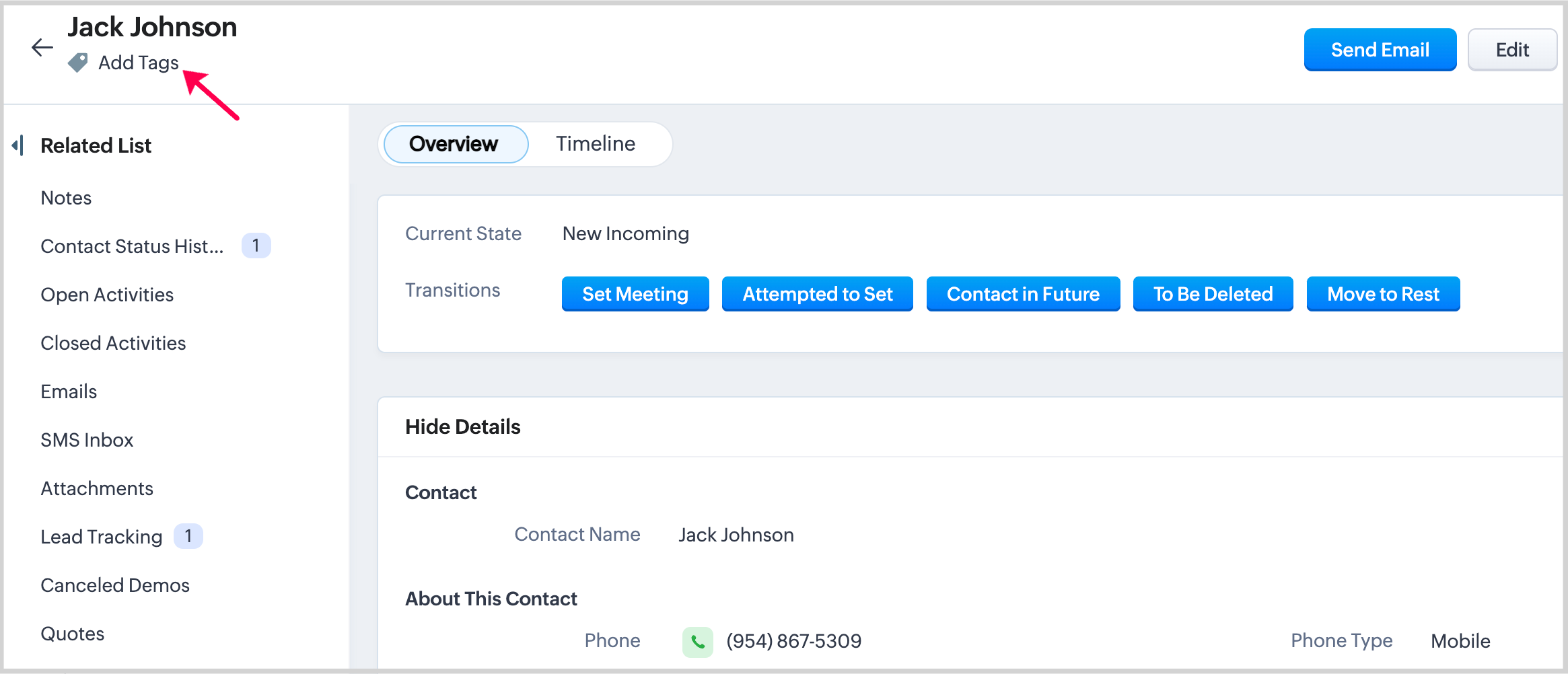The height and width of the screenshot is (674, 1568).
Task: Click the Set Meeting transition
Action: 635,294
